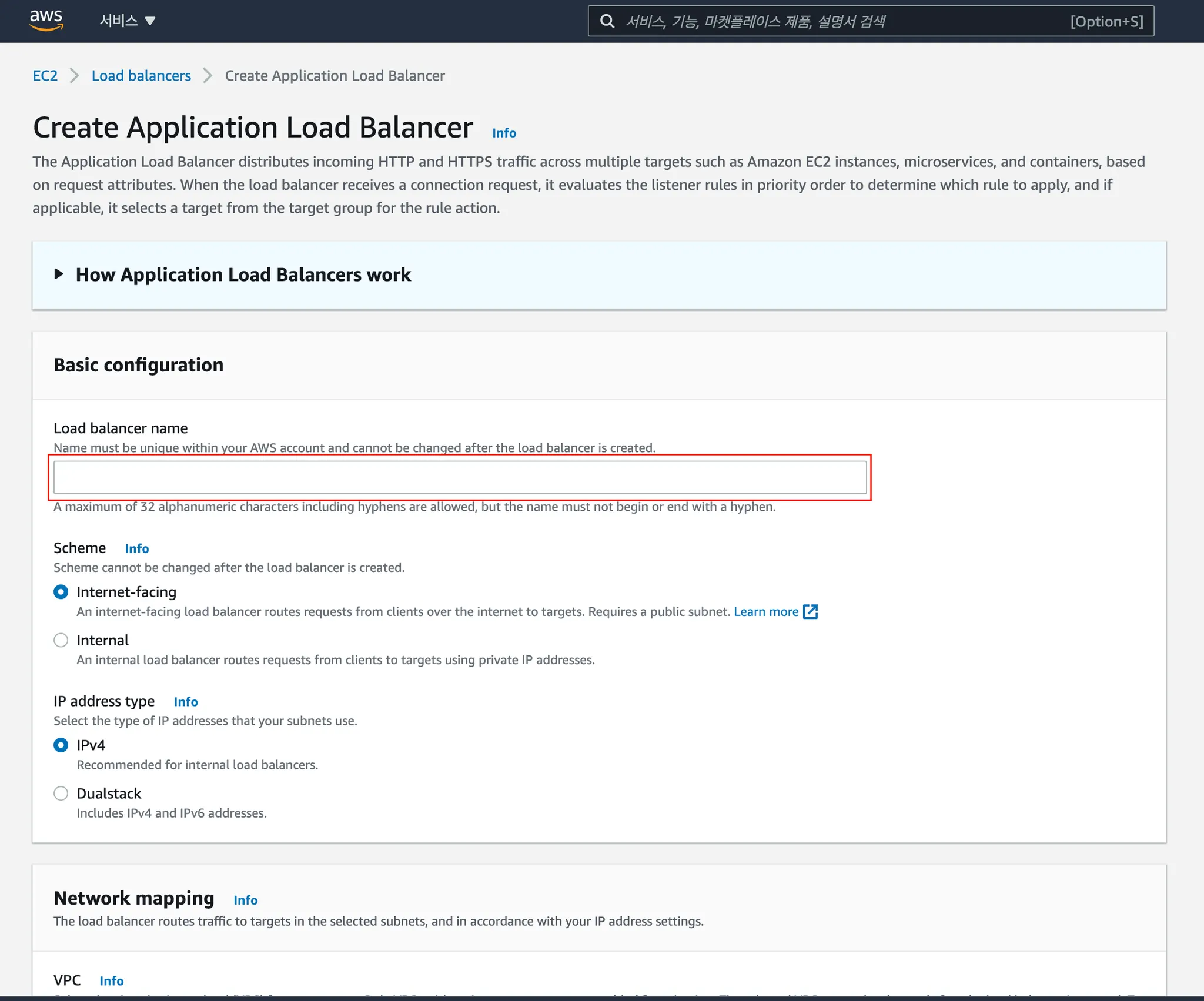Go to the EC2 breadcrumb link

click(x=45, y=76)
